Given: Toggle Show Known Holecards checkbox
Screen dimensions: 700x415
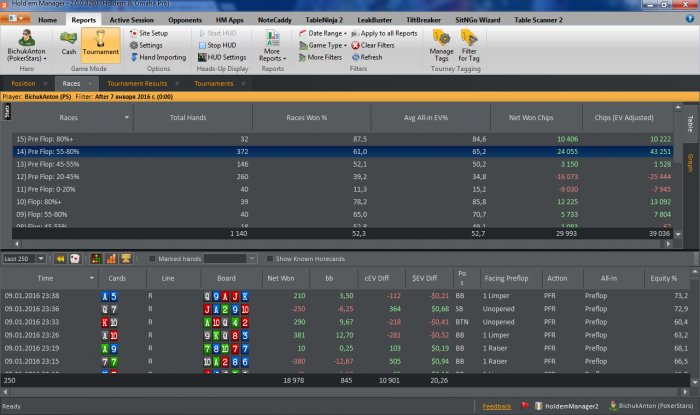Looking at the screenshot, I should click(x=270, y=259).
